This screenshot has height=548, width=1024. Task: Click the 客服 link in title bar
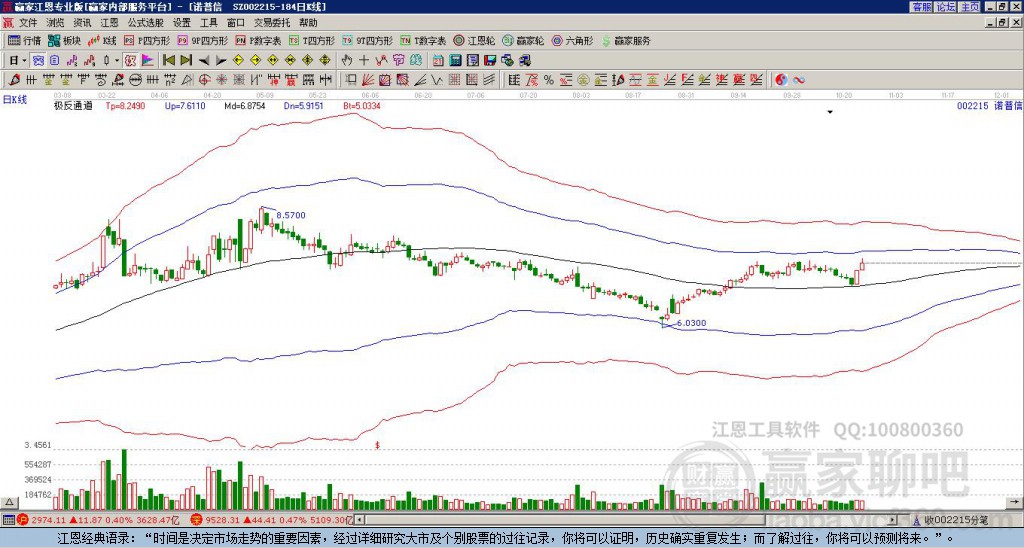coord(921,7)
